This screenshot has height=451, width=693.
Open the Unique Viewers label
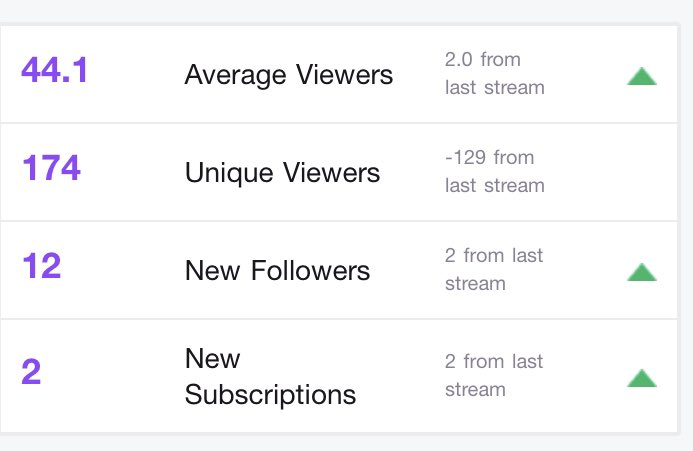pos(282,173)
